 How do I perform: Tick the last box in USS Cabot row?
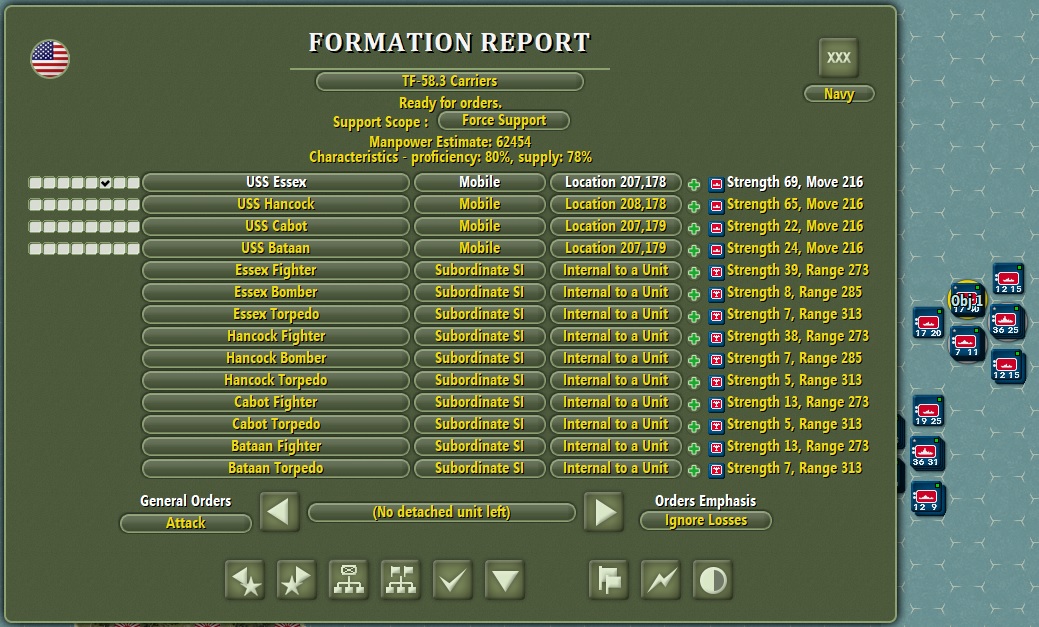pos(133,227)
